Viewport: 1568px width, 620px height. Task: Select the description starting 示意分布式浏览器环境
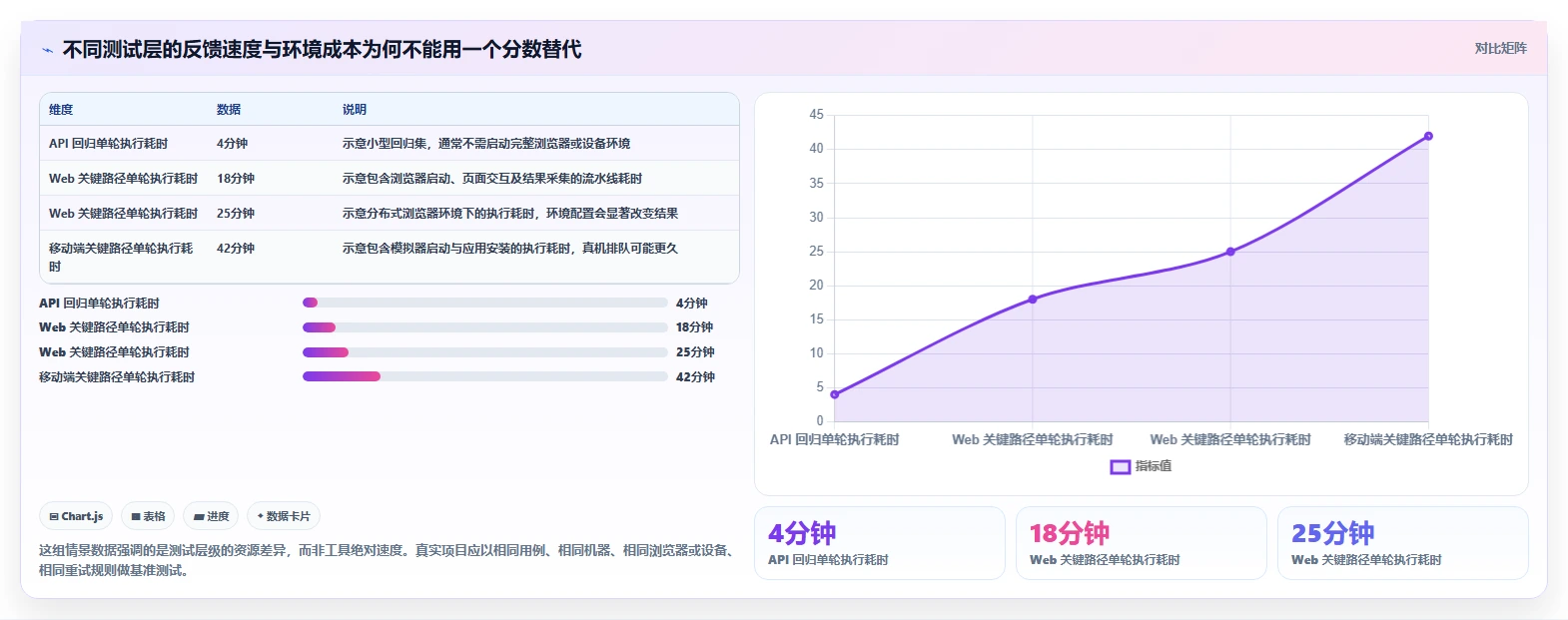coord(510,213)
